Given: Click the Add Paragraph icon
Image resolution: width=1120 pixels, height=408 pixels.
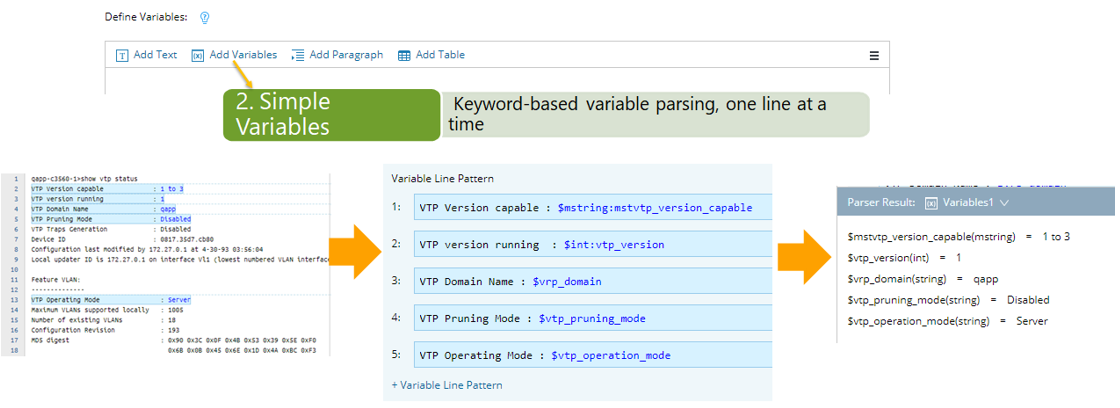Looking at the screenshot, I should point(298,55).
